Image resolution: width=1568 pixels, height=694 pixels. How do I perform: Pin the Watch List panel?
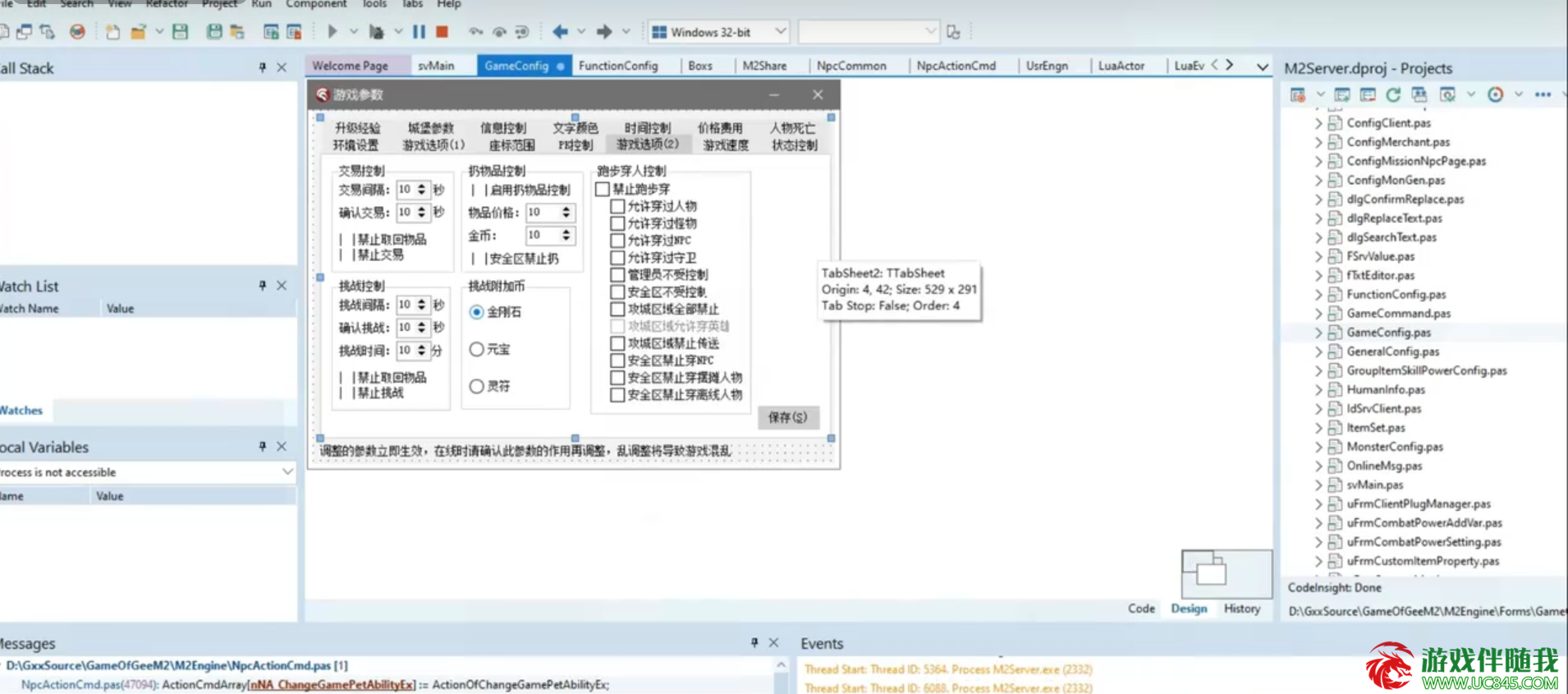262,286
